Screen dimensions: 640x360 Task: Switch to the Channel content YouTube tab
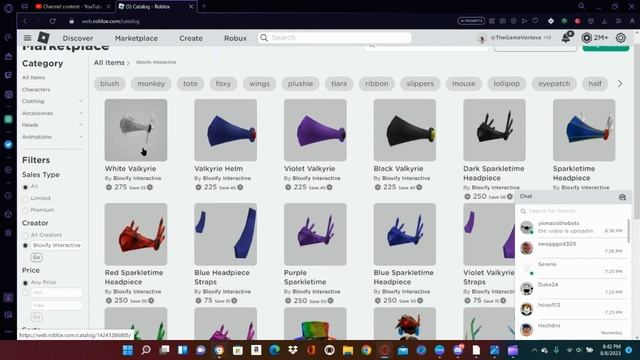click(x=73, y=7)
